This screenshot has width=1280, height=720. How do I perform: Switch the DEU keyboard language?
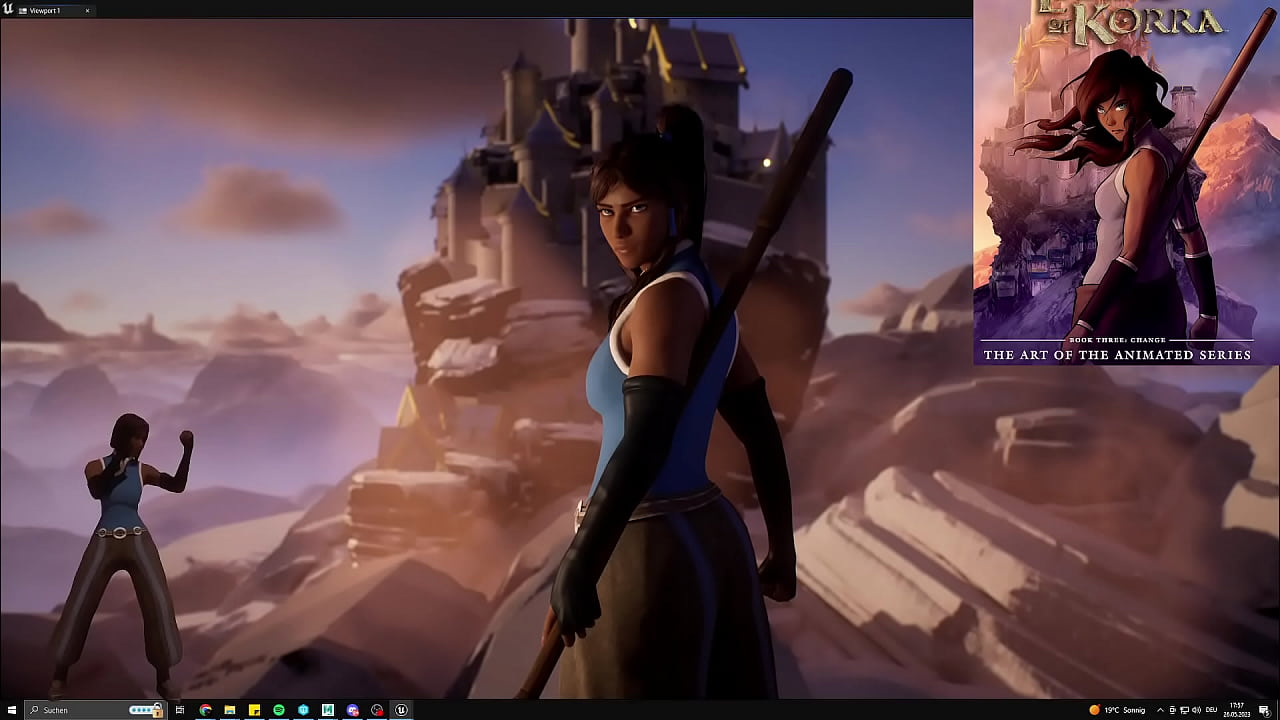[1212, 710]
